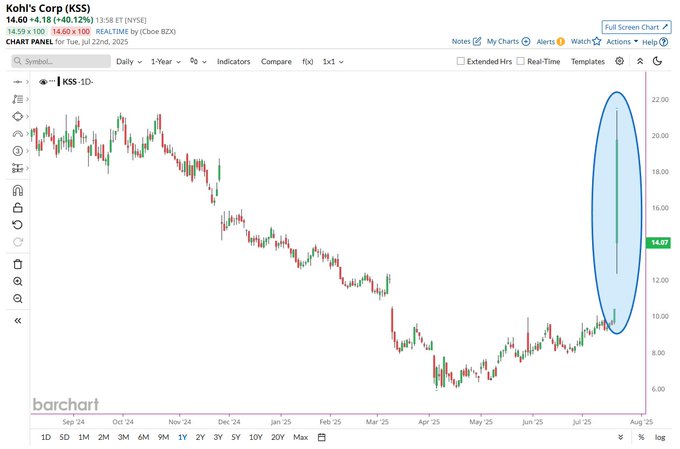The height and width of the screenshot is (449, 680).
Task: Select the 3Y range
Action: (218, 437)
